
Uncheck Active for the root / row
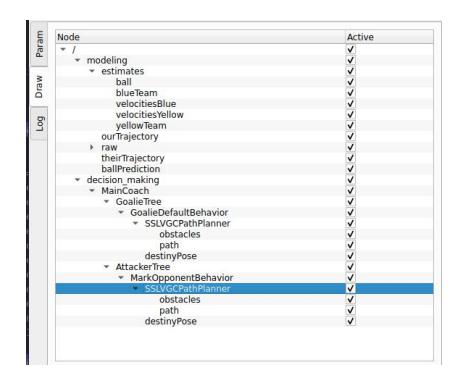(351, 49)
